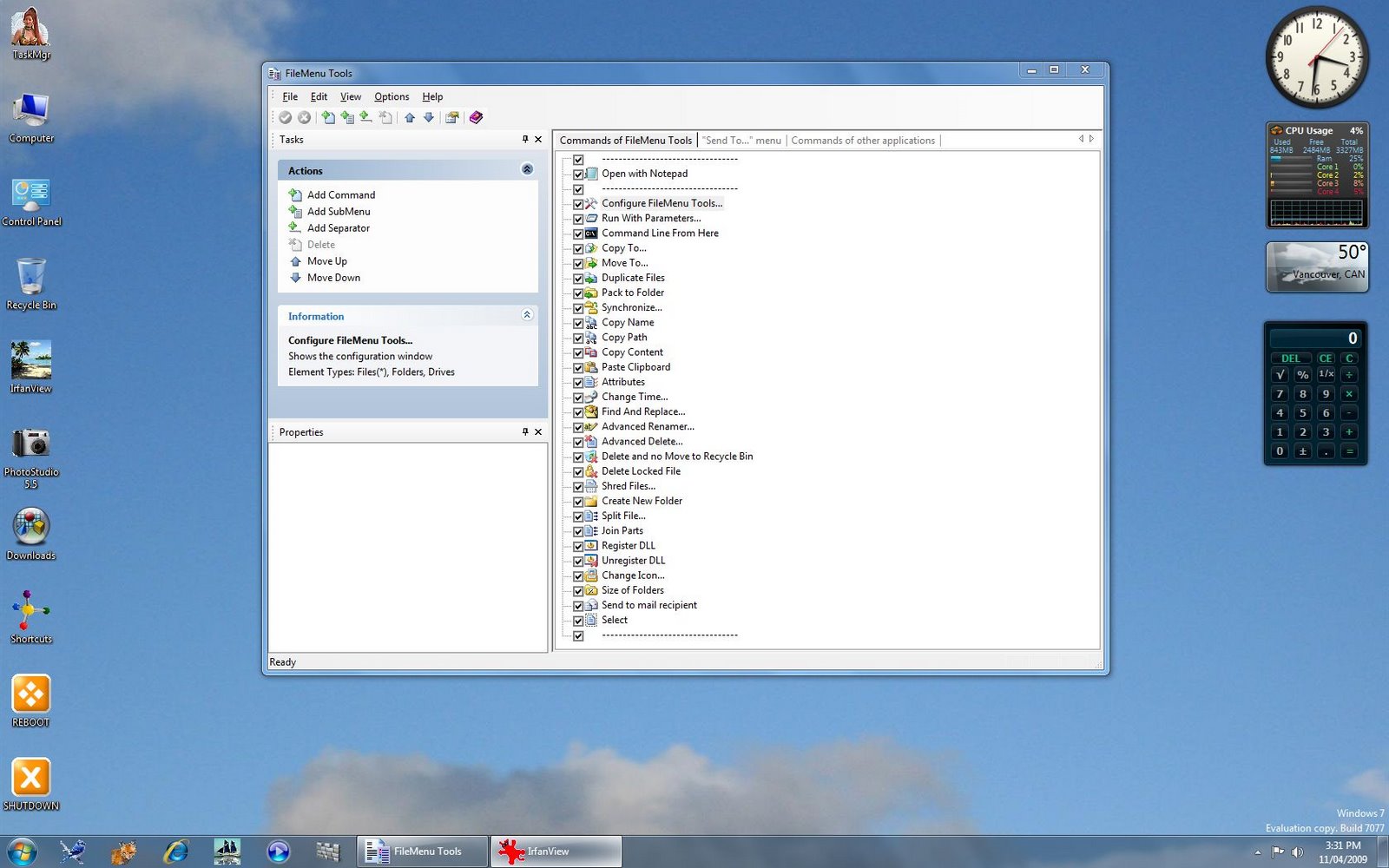Screen dimensions: 1389x868
Task: Pin the Tasks panel
Action: pyautogui.click(x=525, y=139)
